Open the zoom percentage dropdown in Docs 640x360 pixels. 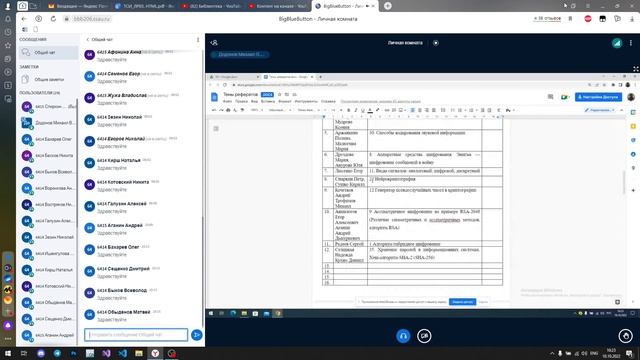256,110
